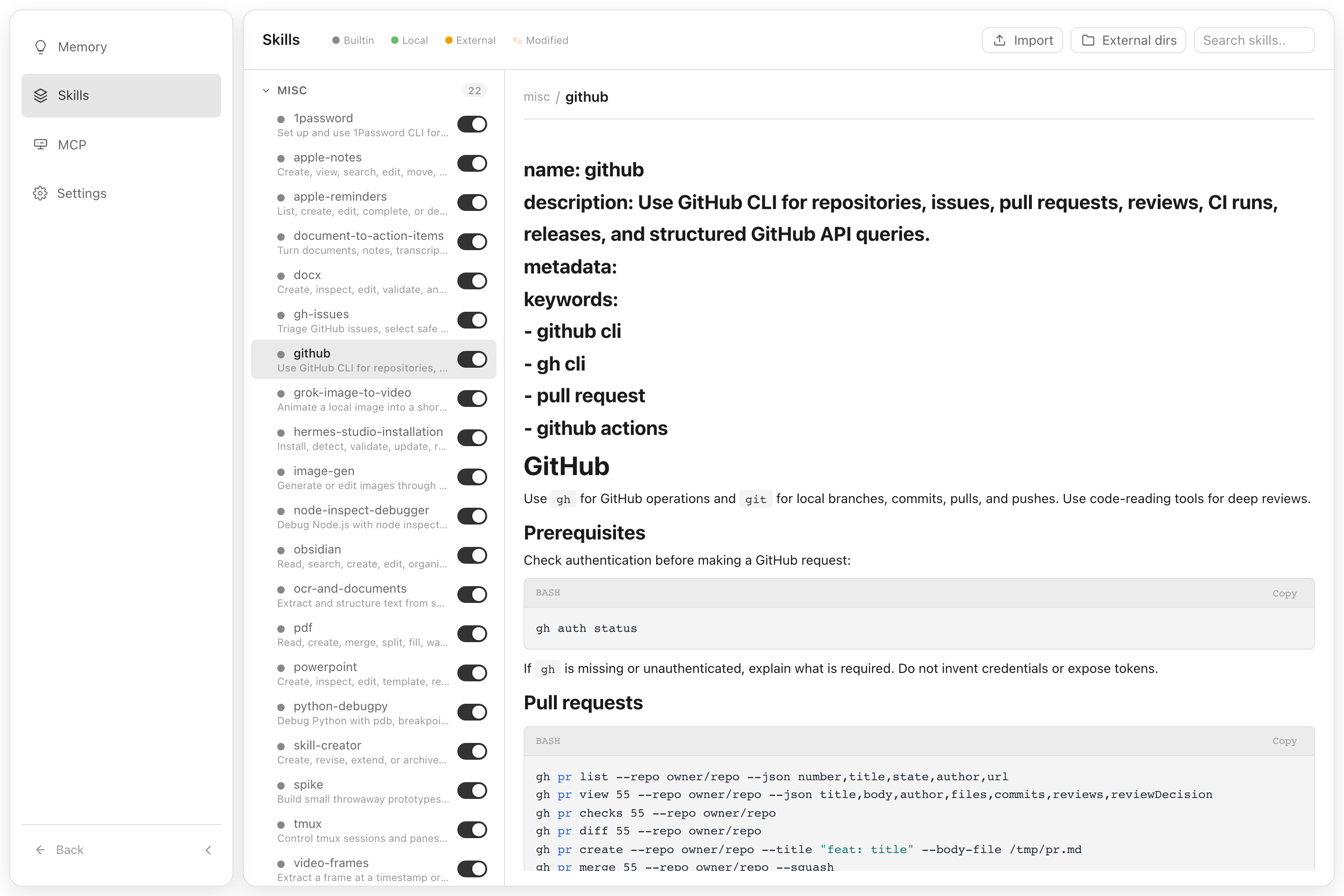Click the 'gh auth status' command text
This screenshot has height=896, width=1344.
coord(586,628)
